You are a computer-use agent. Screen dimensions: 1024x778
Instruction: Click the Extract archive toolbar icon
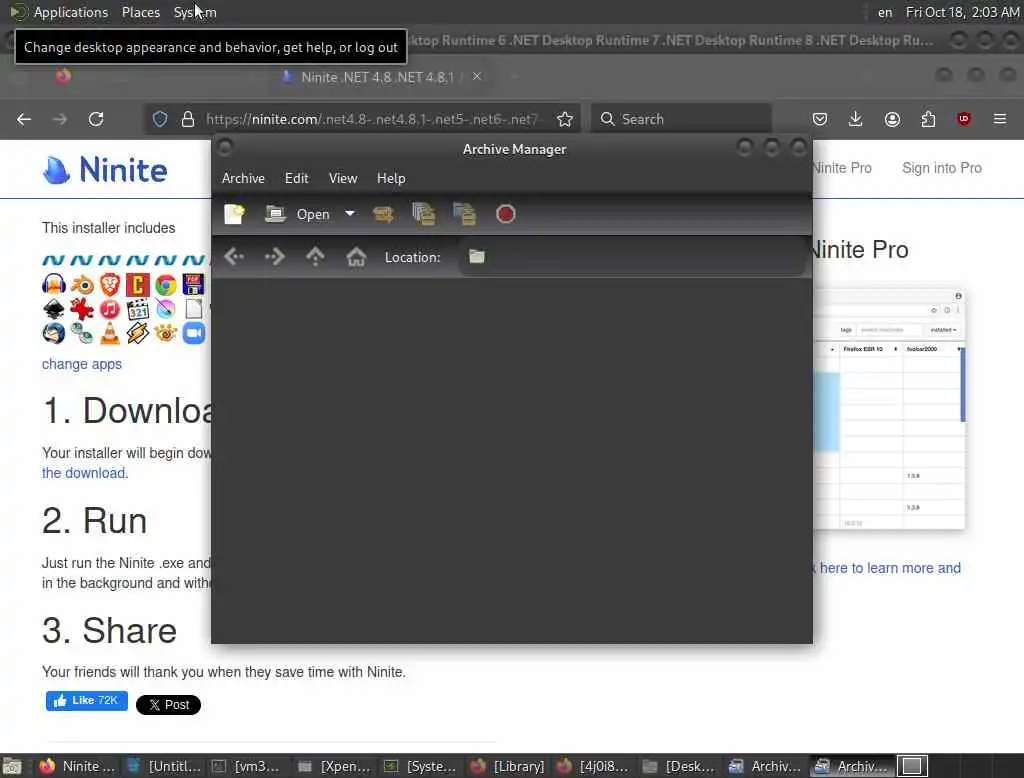tap(383, 214)
